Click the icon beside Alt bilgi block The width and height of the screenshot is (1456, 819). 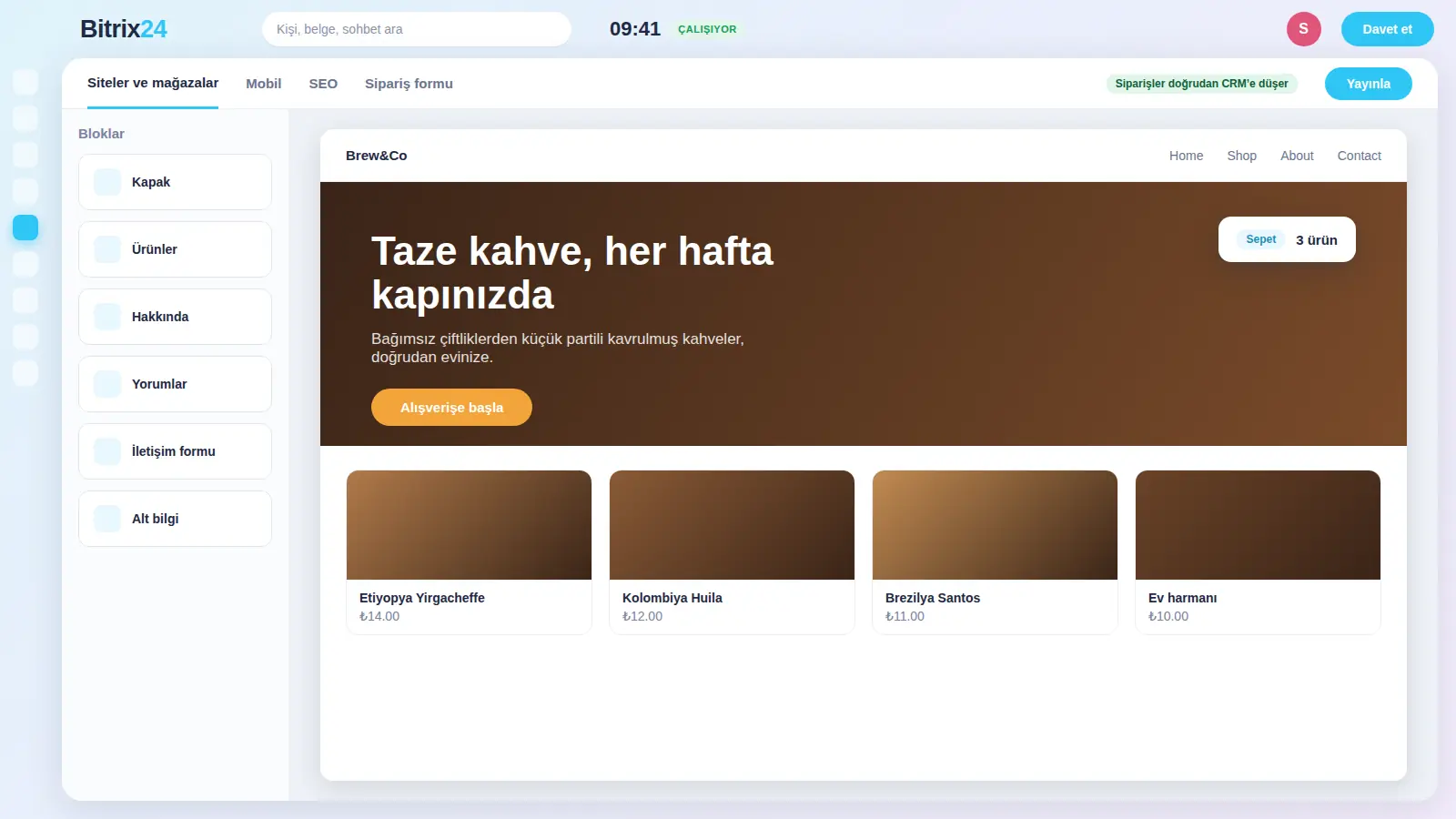107,519
